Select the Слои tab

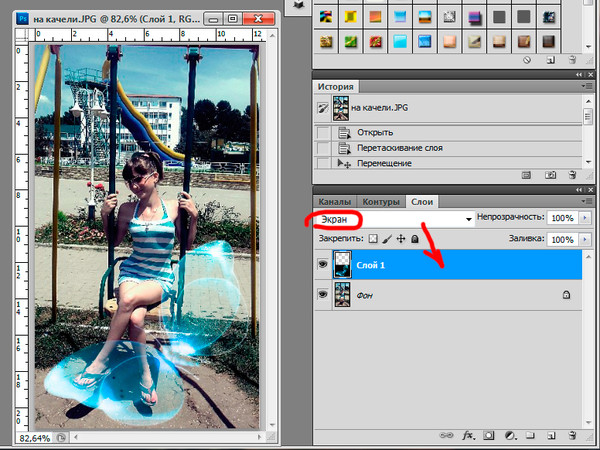pyautogui.click(x=422, y=202)
